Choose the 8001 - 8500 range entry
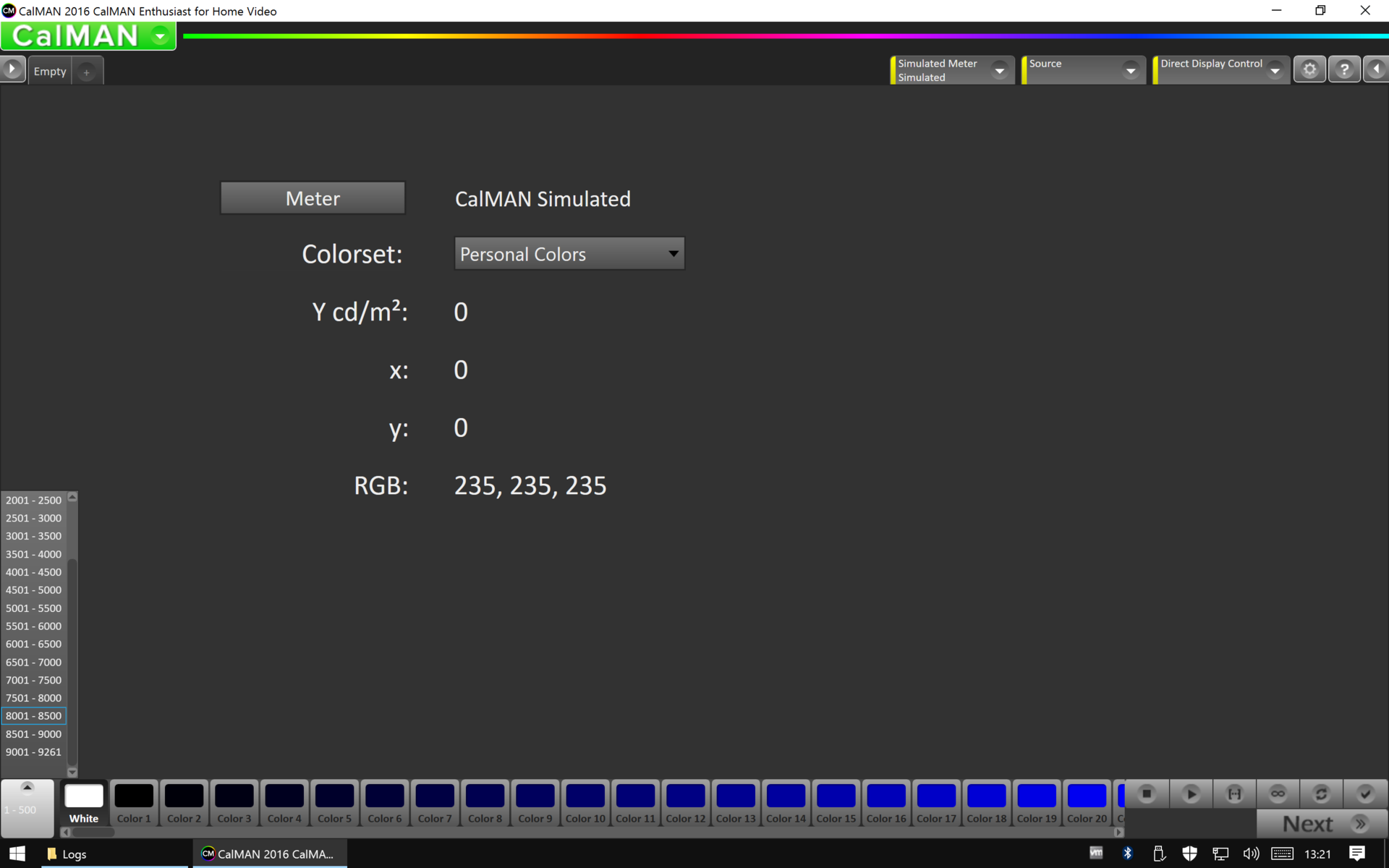Viewport: 1389px width, 868px height. click(x=33, y=716)
